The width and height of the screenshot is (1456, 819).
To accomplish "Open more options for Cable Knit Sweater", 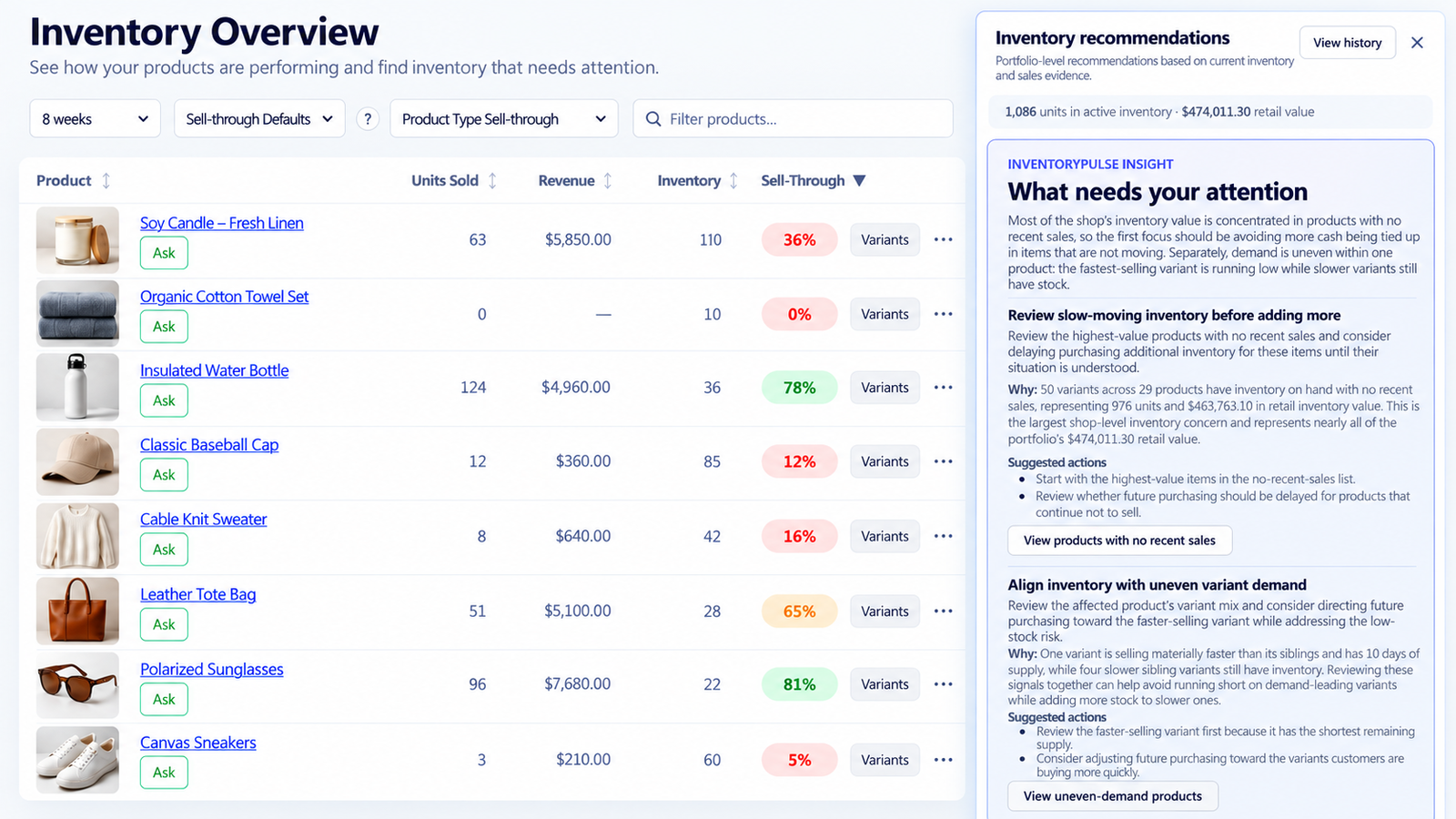I will 944,536.
